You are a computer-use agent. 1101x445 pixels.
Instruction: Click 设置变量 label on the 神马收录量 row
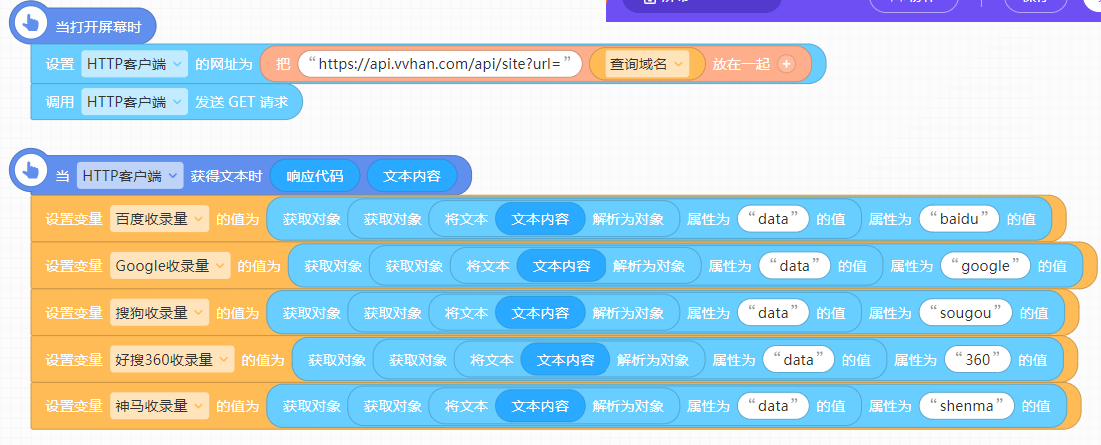74,406
